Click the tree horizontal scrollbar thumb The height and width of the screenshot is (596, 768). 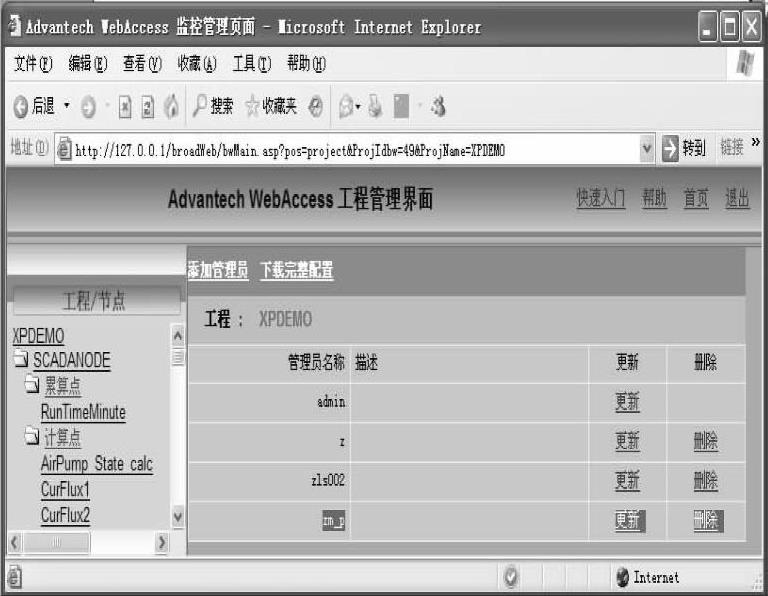pos(56,542)
